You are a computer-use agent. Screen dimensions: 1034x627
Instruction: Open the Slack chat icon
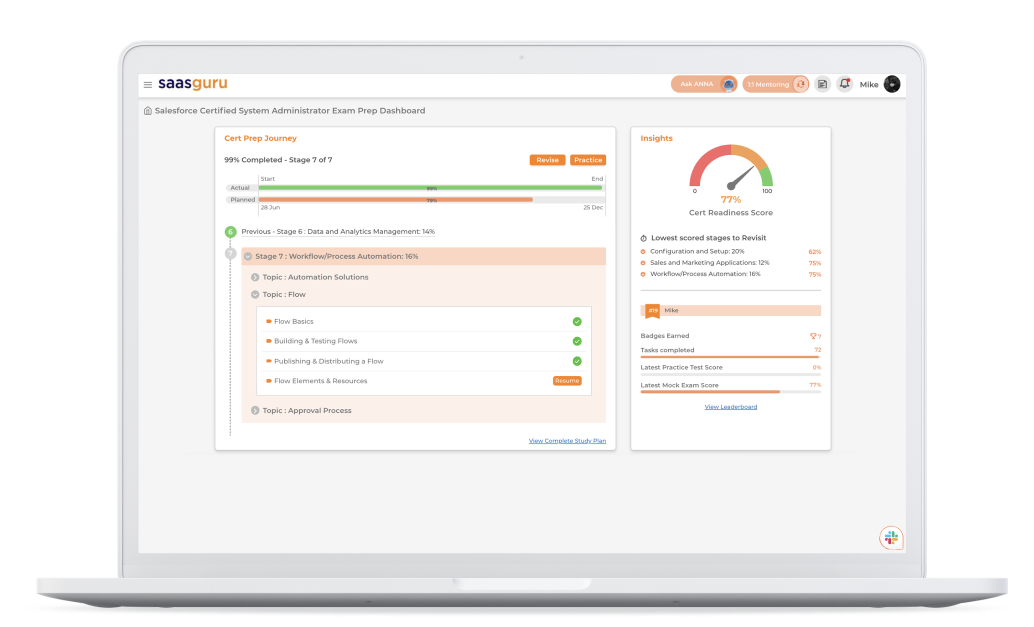click(x=891, y=538)
